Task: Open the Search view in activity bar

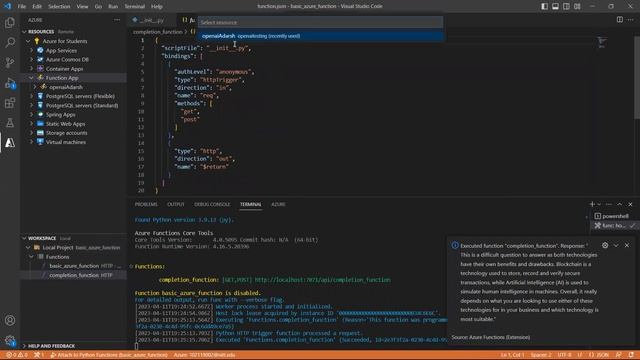Action: click(10, 42)
